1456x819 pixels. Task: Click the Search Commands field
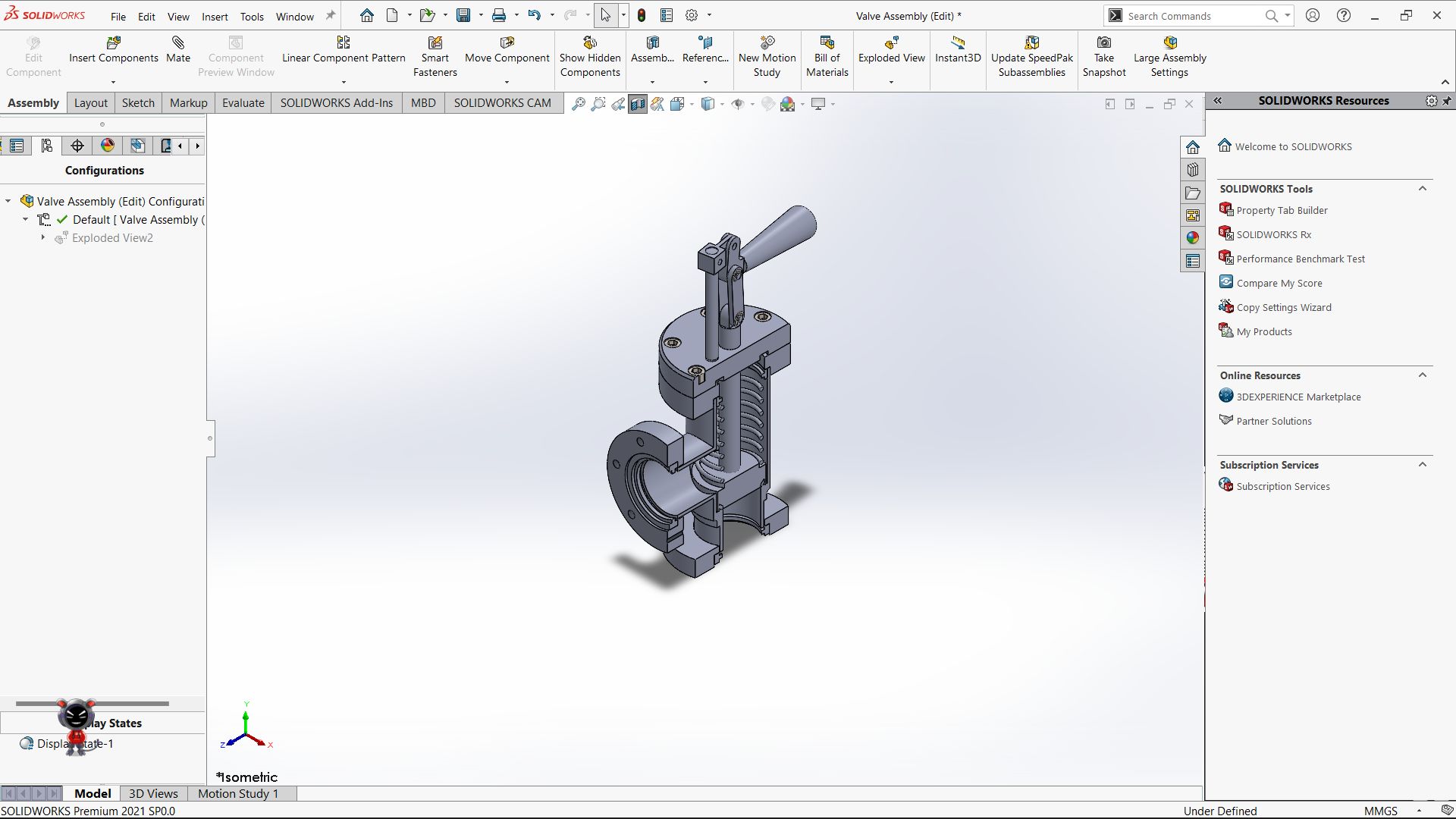click(1191, 16)
